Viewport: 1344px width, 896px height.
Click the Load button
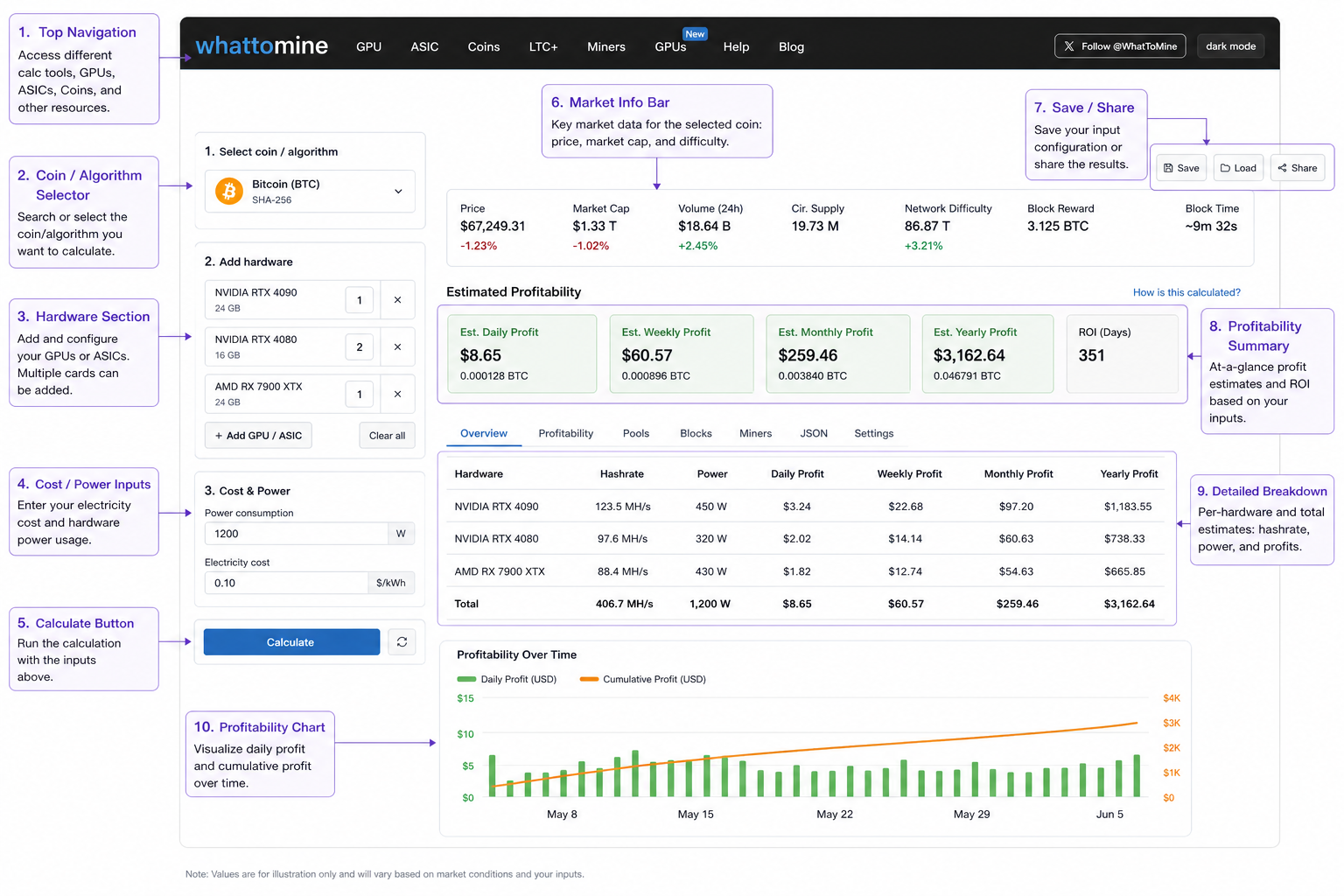(x=1238, y=168)
